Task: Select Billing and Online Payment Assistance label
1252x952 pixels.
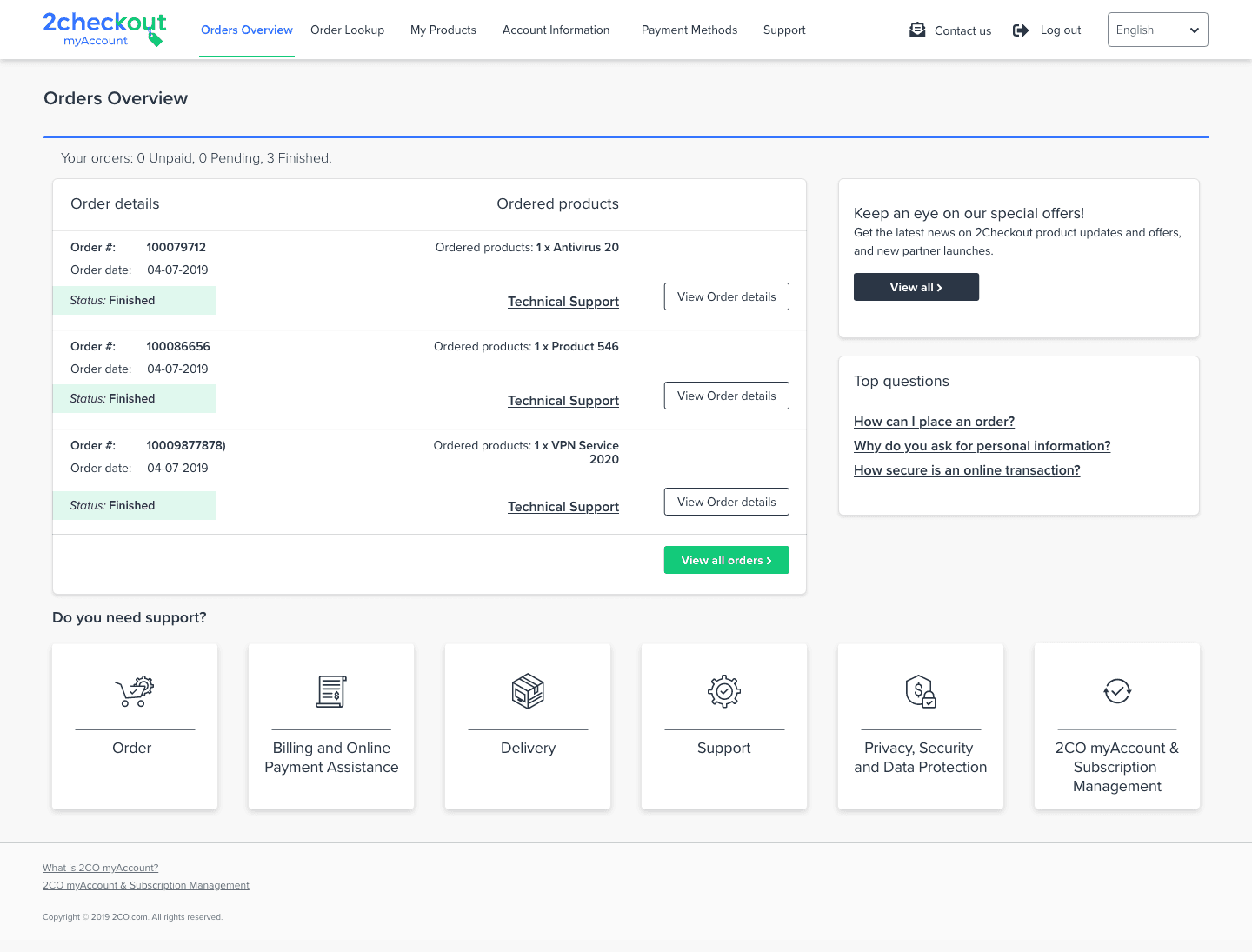Action: click(331, 757)
